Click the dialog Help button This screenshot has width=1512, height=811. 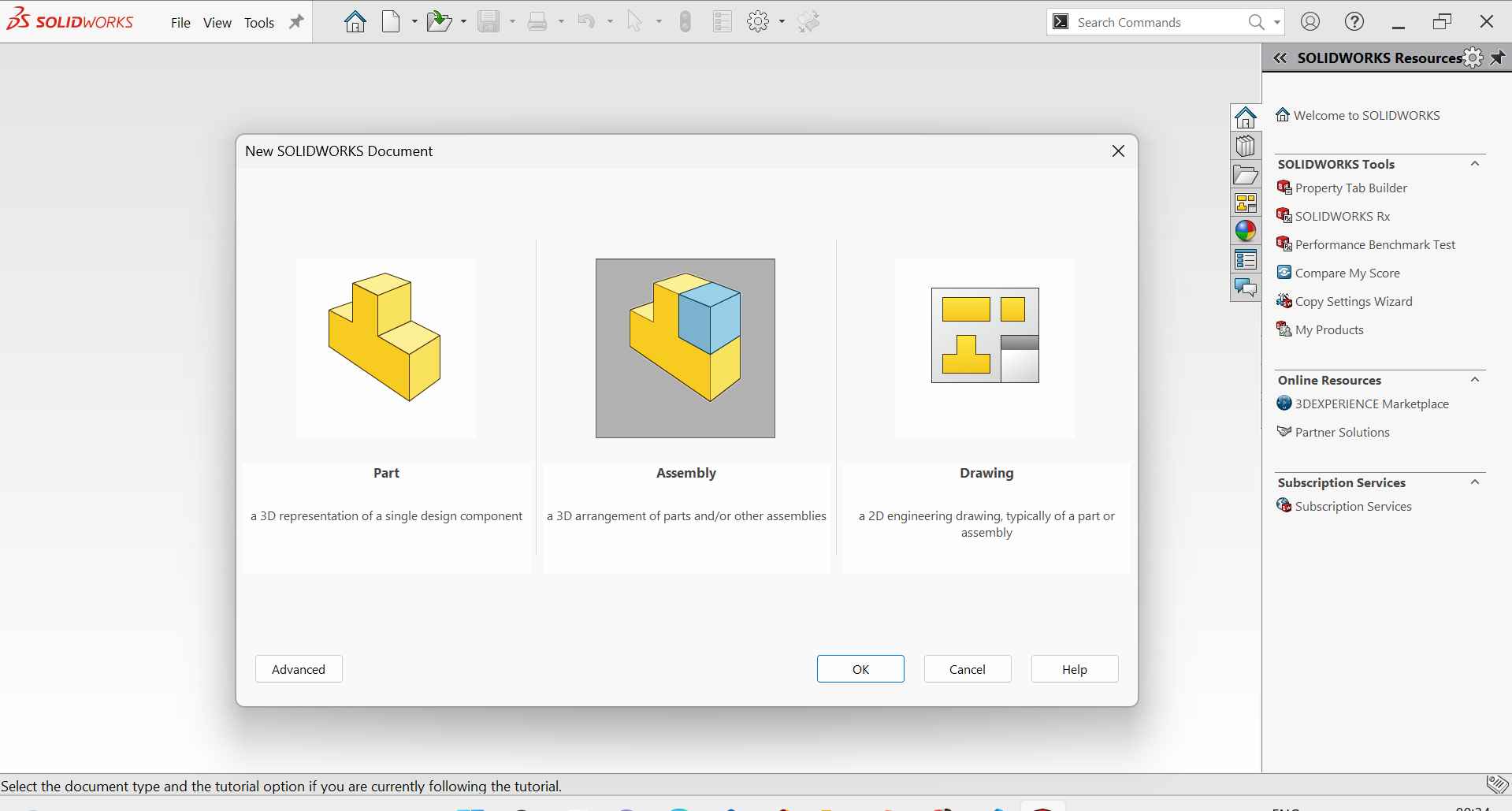click(x=1075, y=669)
